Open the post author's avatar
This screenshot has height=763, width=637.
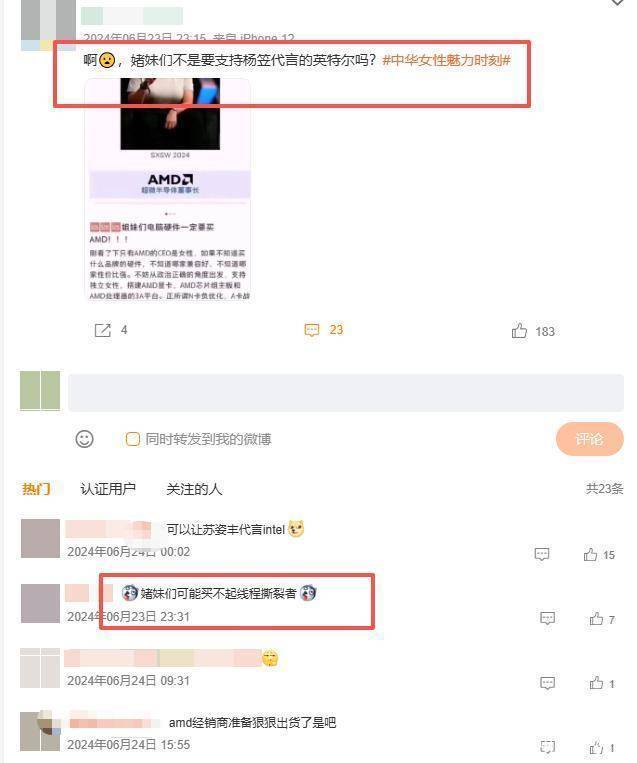click(48, 24)
